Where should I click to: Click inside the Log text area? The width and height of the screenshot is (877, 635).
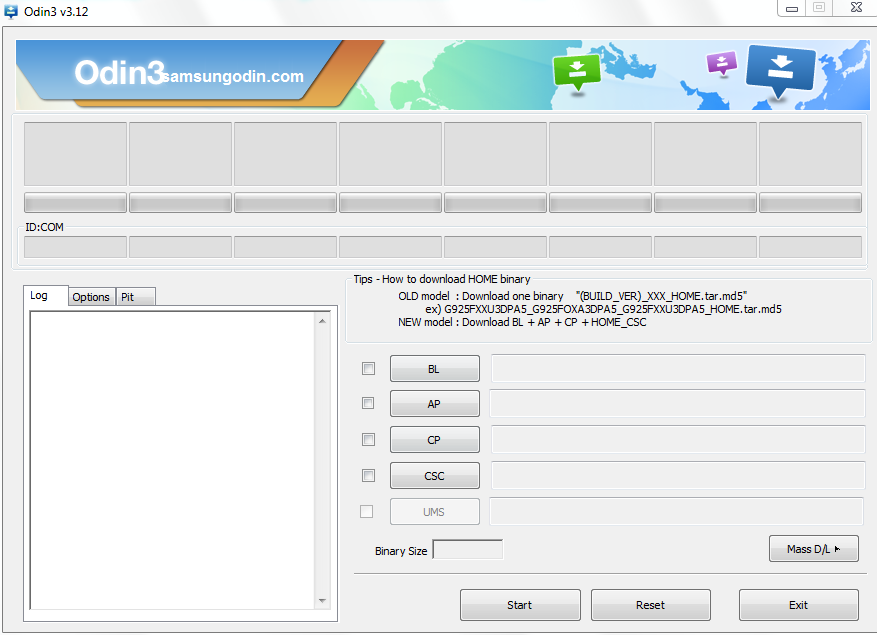tap(172, 460)
